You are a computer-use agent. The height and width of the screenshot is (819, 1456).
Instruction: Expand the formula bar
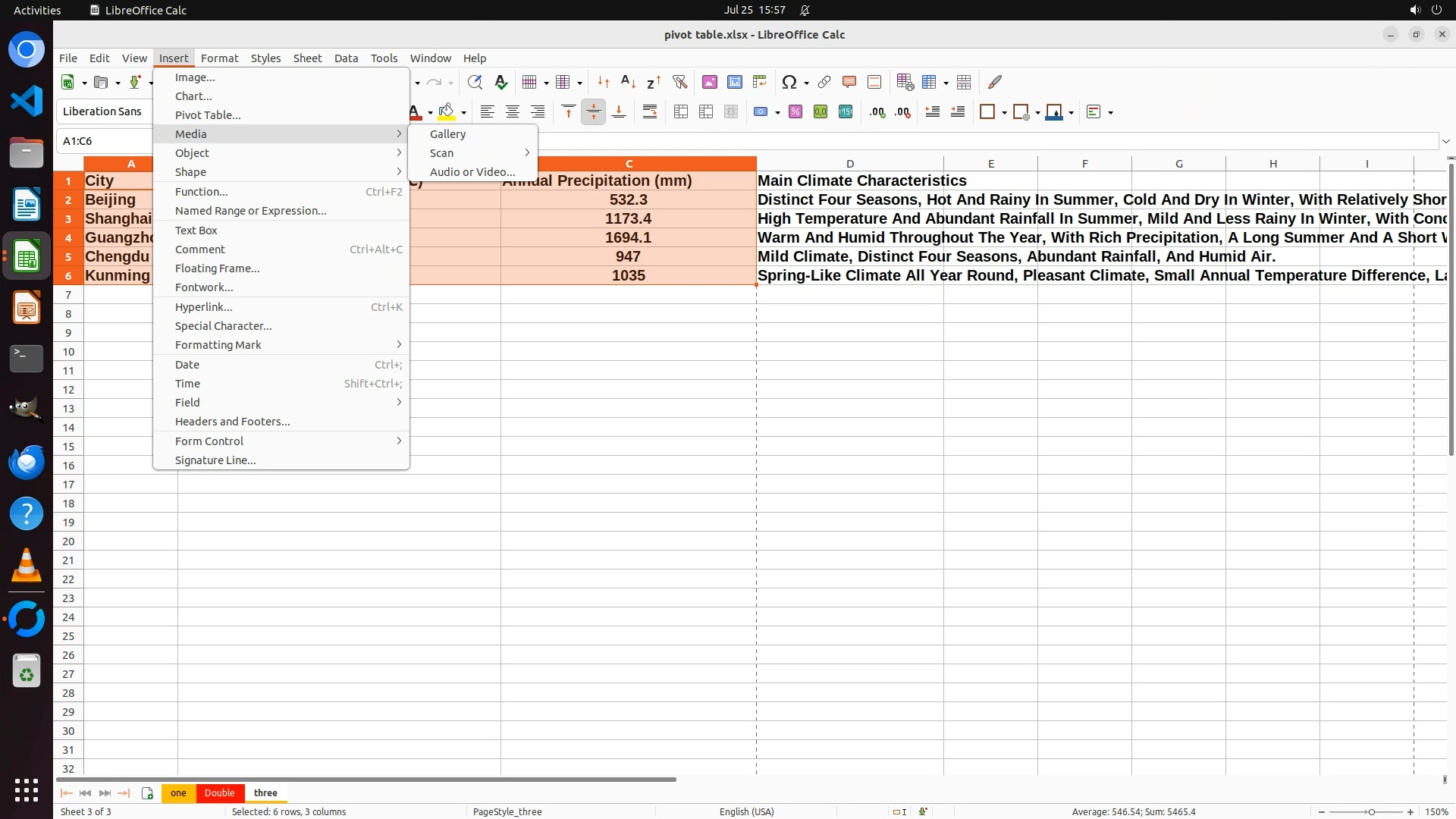[1446, 141]
